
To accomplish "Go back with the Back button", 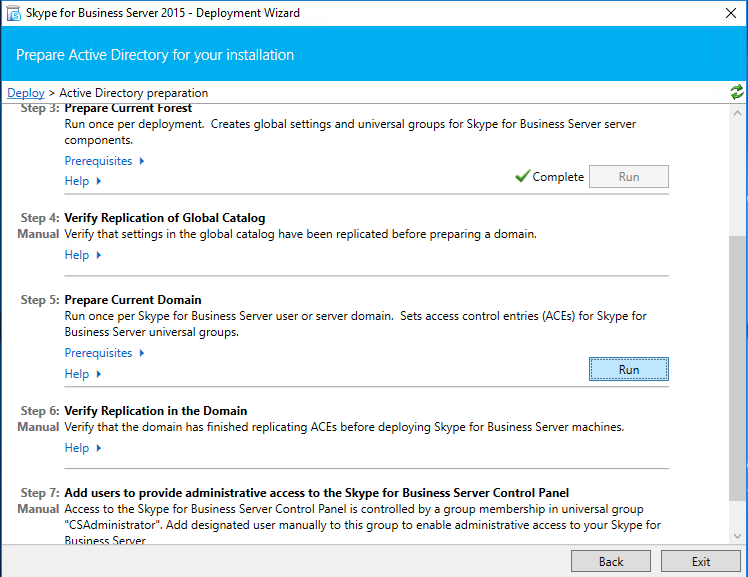I will pos(611,561).
